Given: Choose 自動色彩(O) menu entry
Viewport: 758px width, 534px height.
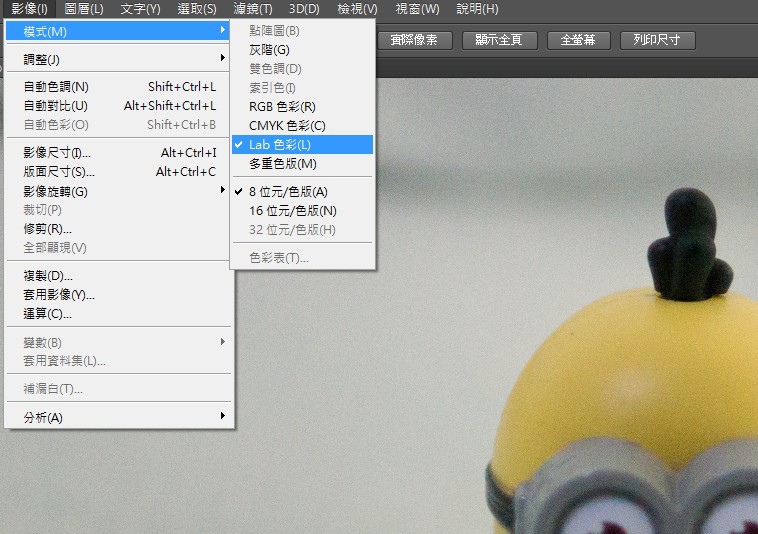Looking at the screenshot, I should tap(117, 125).
